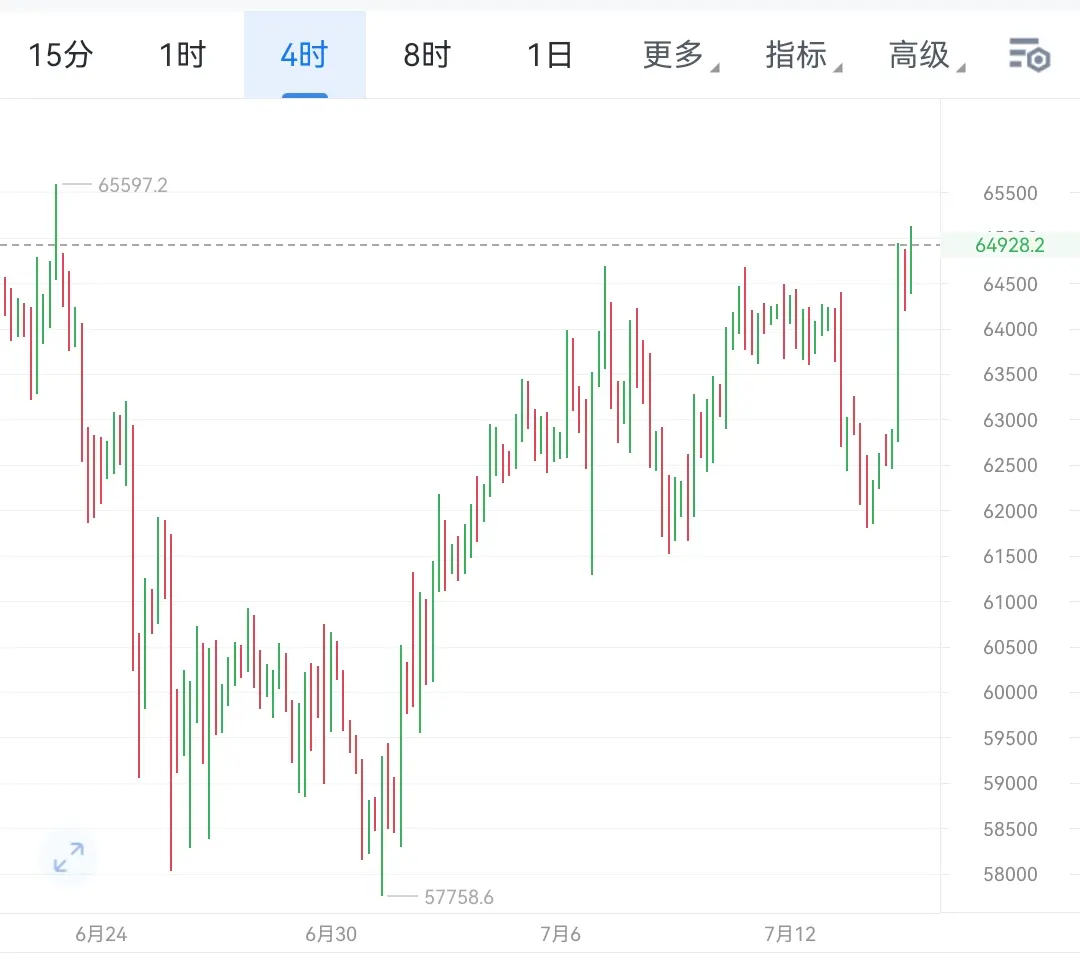Select the 15分 timeframe tab
This screenshot has width=1080, height=960.
coord(61,55)
